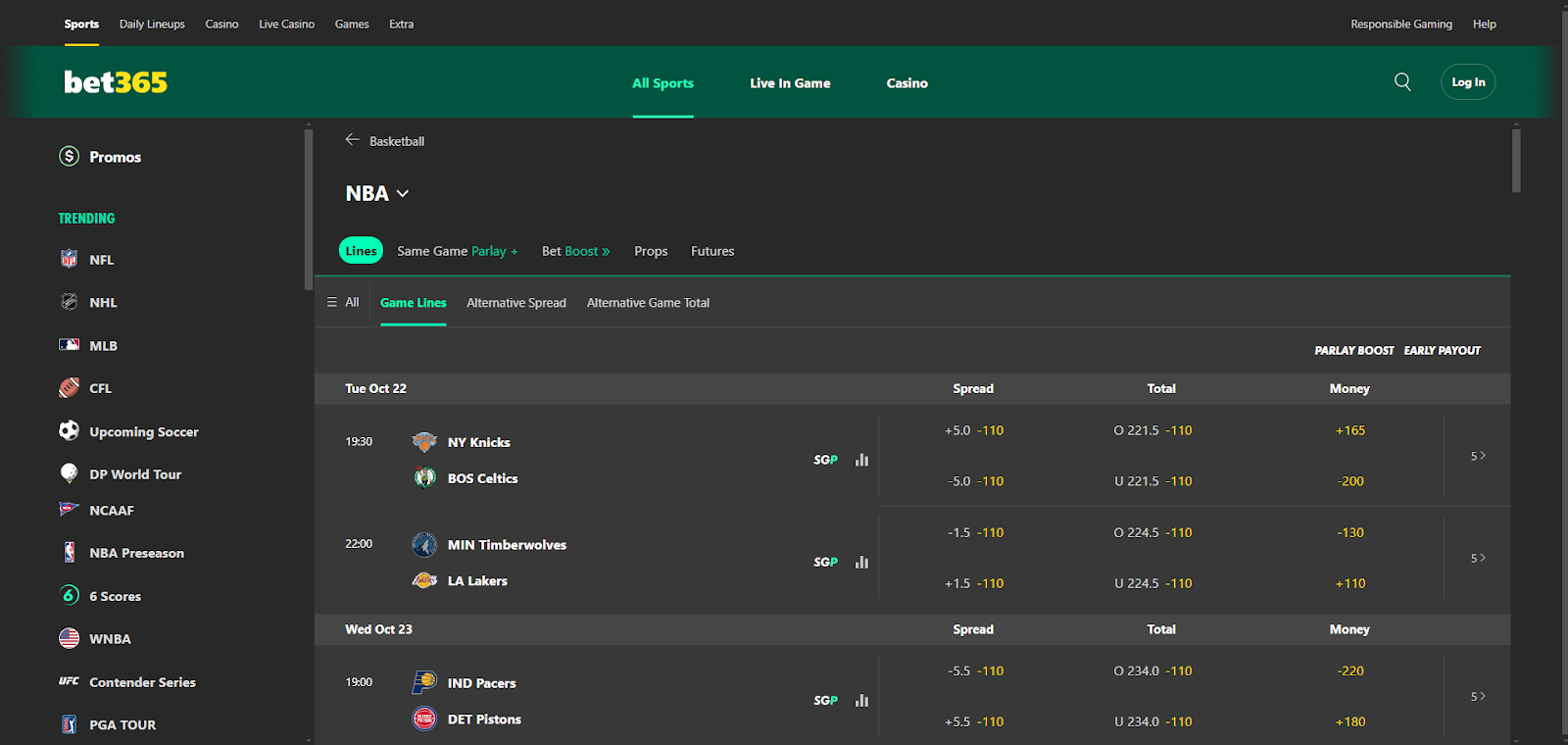Screen dimensions: 1568x745
Task: Click the Upcoming Soccer ball icon
Action: click(69, 430)
